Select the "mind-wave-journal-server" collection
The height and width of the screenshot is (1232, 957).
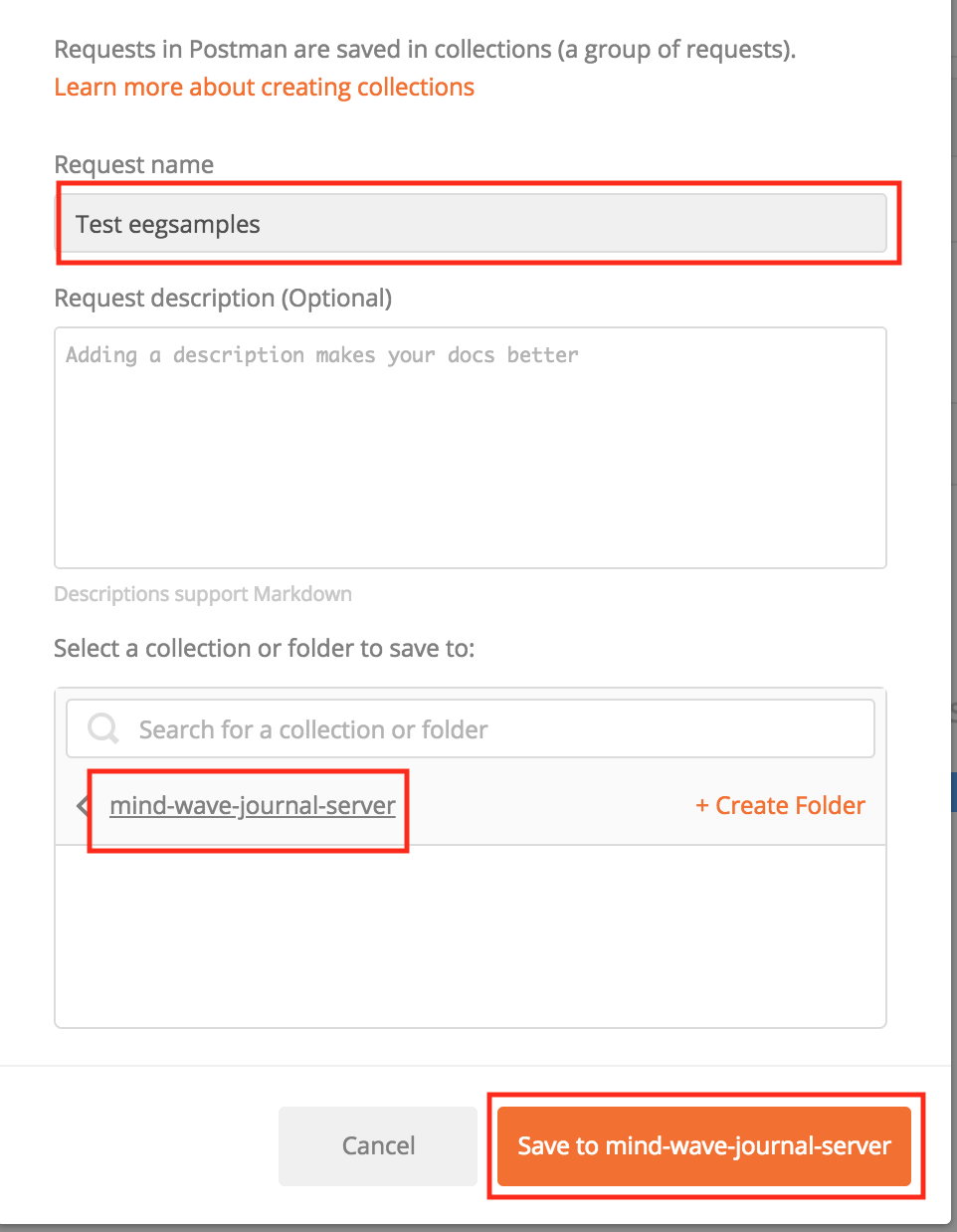click(252, 805)
